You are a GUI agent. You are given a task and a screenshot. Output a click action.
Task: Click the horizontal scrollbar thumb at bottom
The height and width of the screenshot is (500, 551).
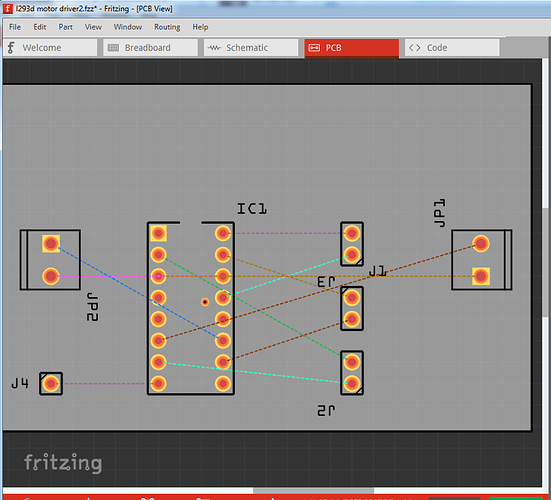pos(313,491)
